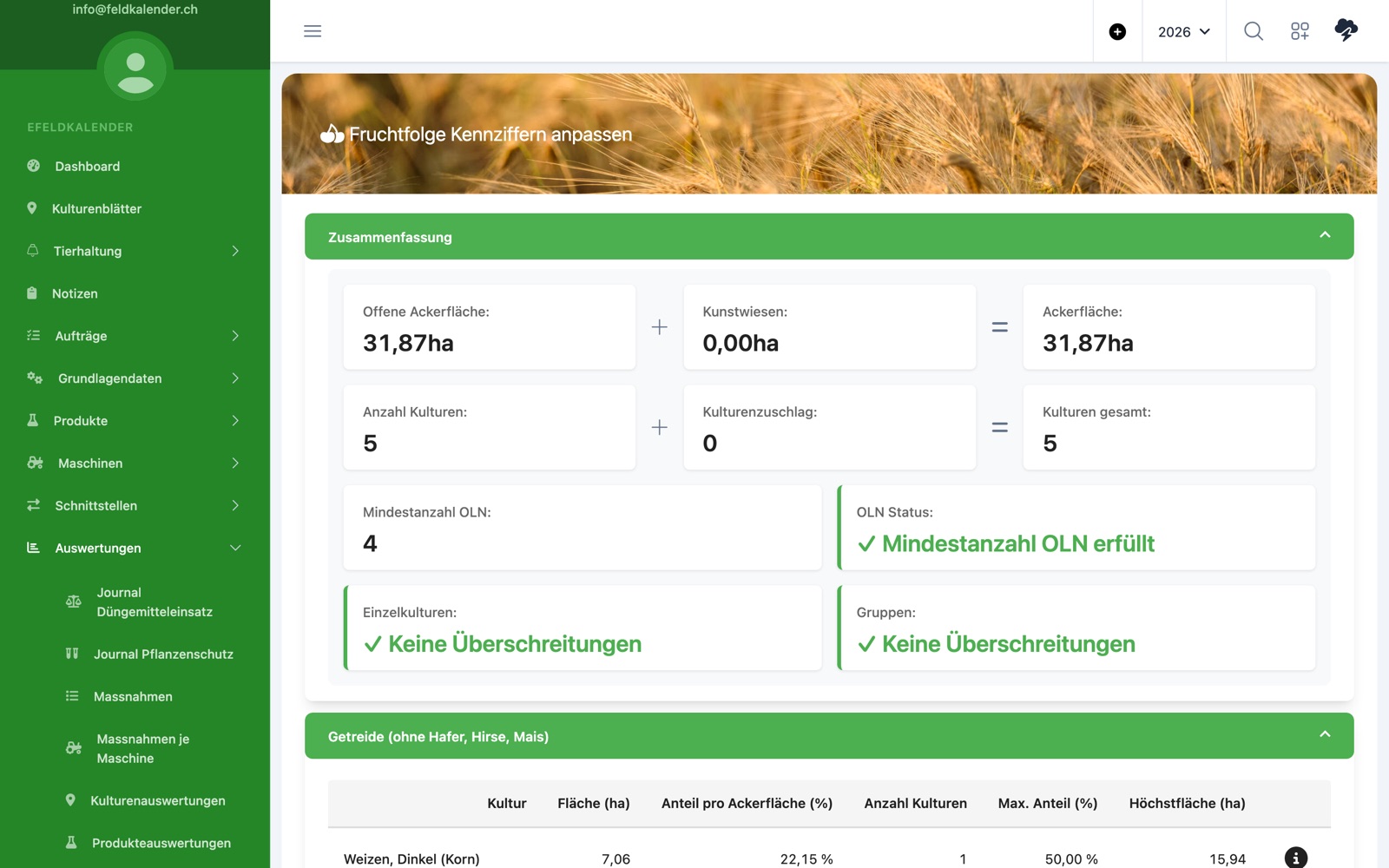
Task: Open the apps grid icon
Action: point(1300,31)
